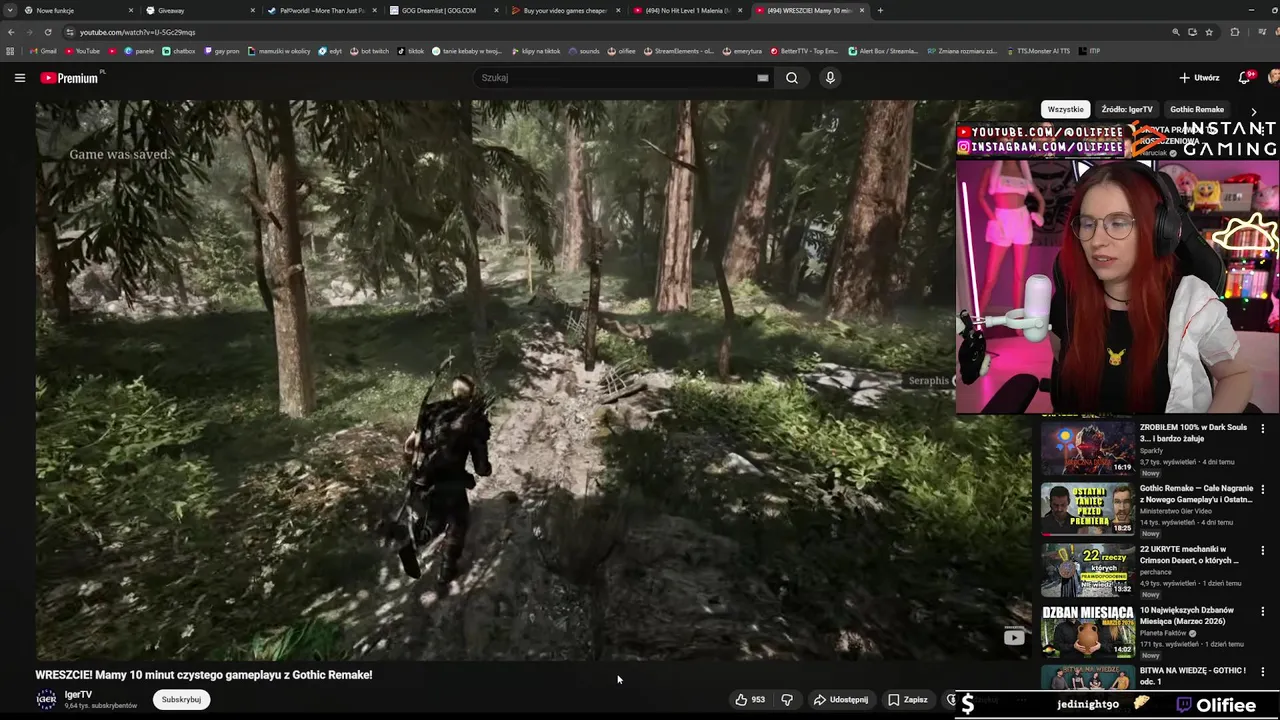Open the StreamElements bookmark
This screenshot has height=720, width=1280.
(x=679, y=51)
